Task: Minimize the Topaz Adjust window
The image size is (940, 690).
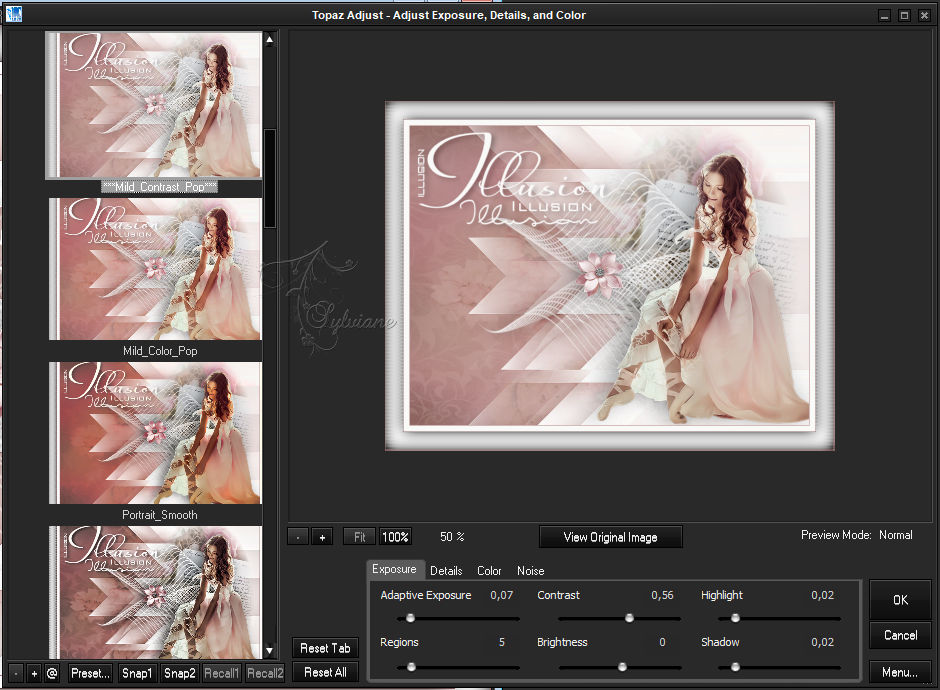Action: pos(884,16)
